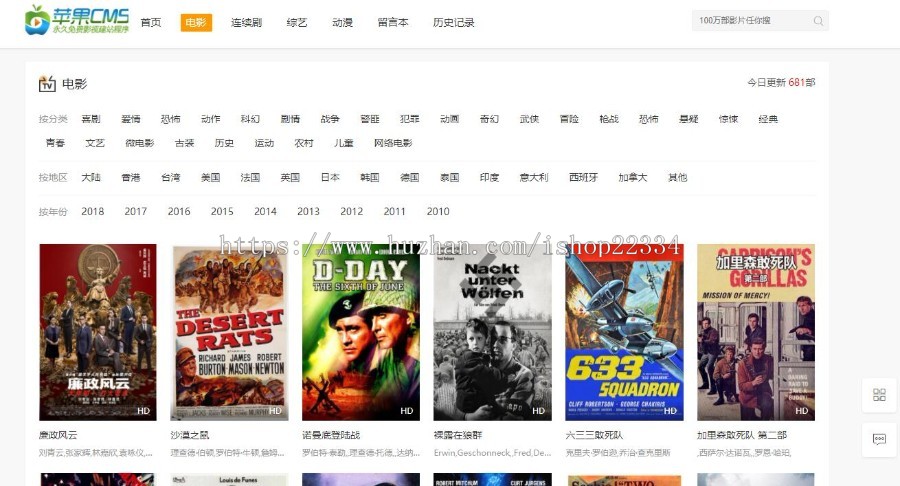Image resolution: width=900 pixels, height=486 pixels.
Task: Filter by 青春 category
Action: (x=55, y=143)
